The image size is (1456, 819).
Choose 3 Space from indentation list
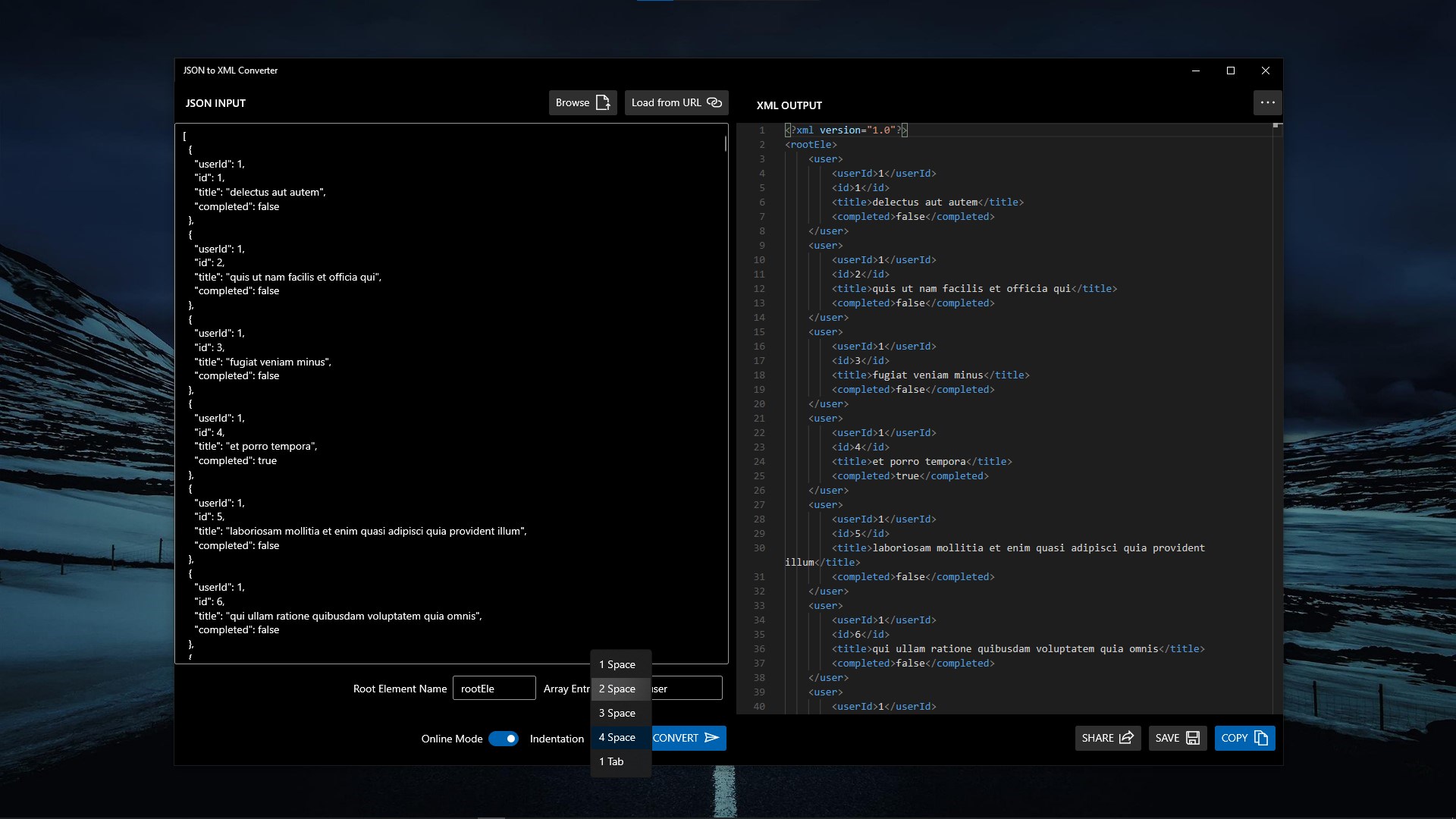tap(617, 713)
